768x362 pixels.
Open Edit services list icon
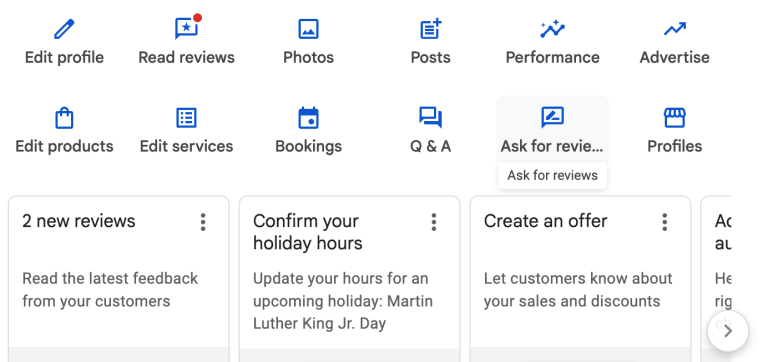click(186, 118)
